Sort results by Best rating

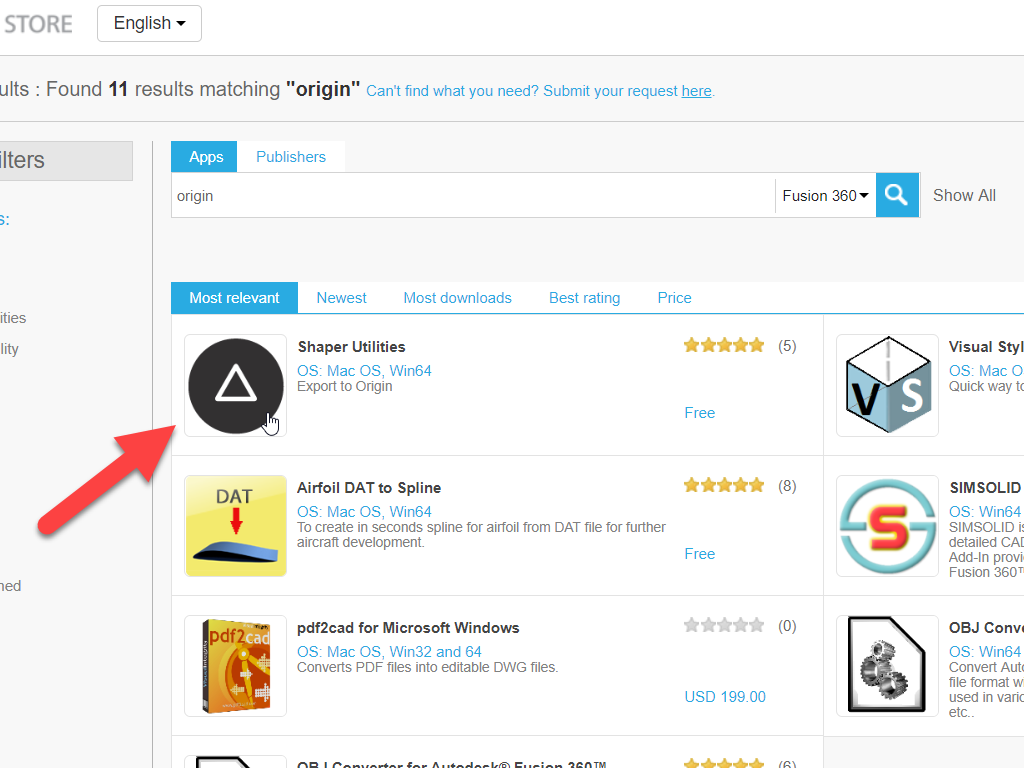[584, 298]
